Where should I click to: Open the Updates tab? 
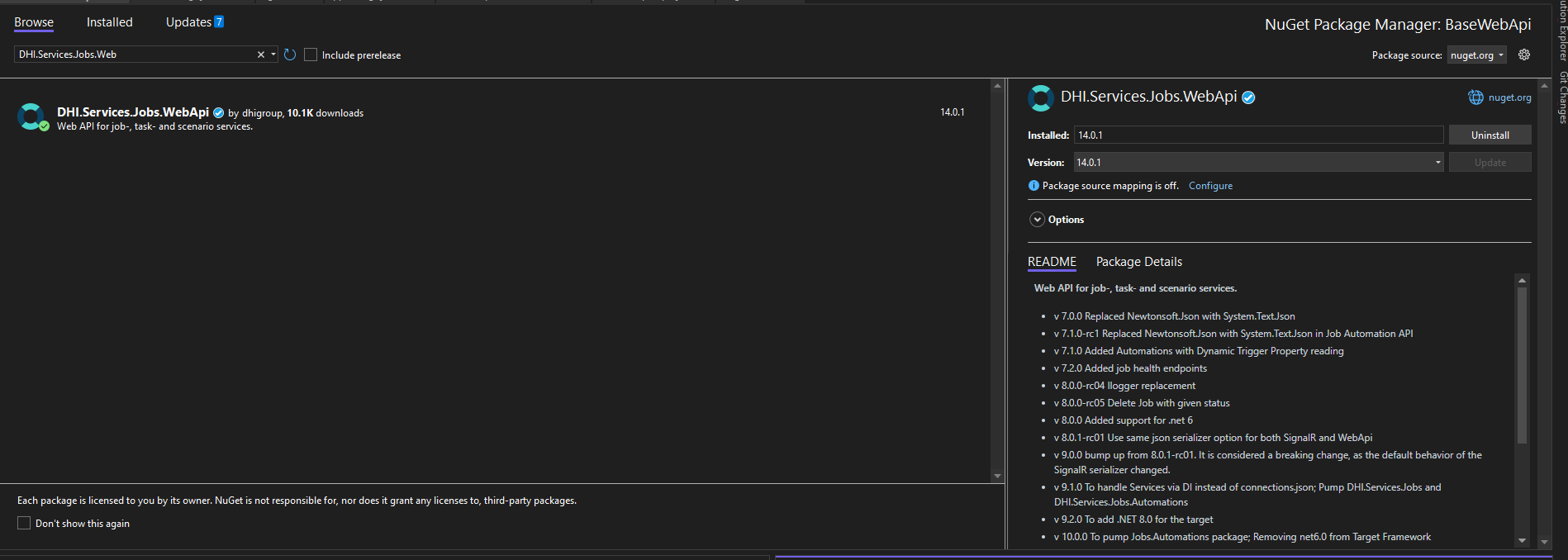[x=189, y=22]
